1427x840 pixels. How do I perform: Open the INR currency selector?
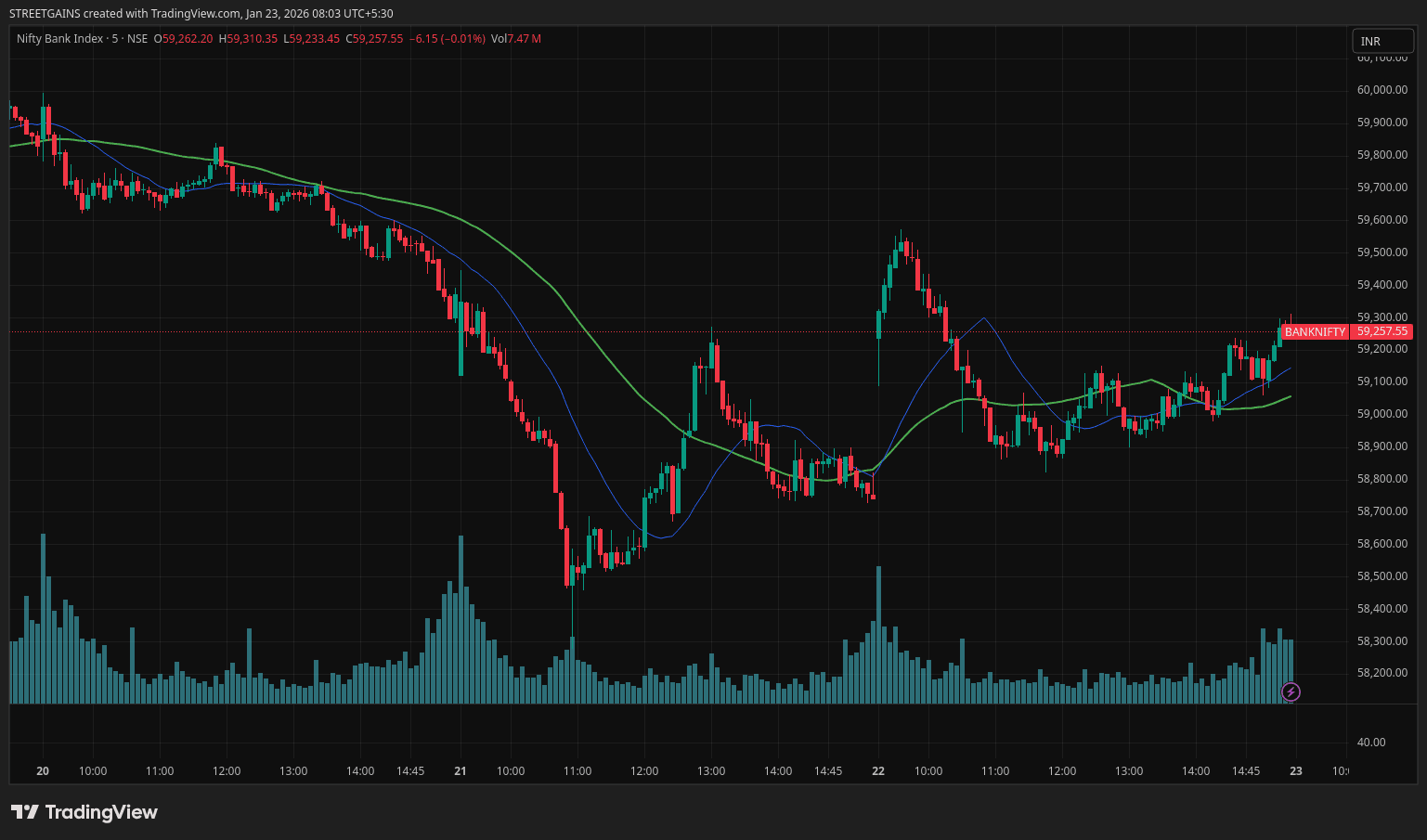click(x=1382, y=41)
